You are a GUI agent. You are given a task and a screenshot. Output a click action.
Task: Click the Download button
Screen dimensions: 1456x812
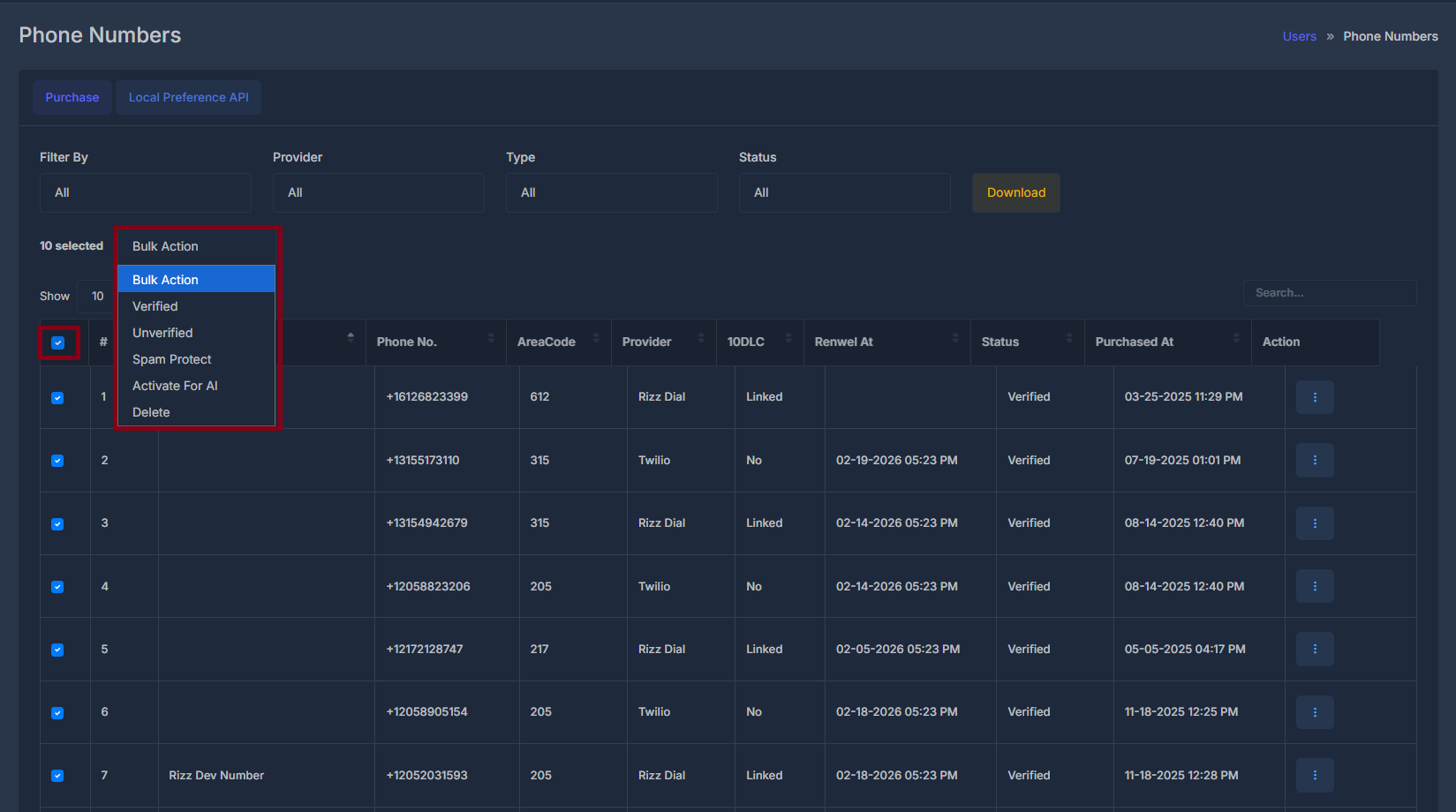1015,192
